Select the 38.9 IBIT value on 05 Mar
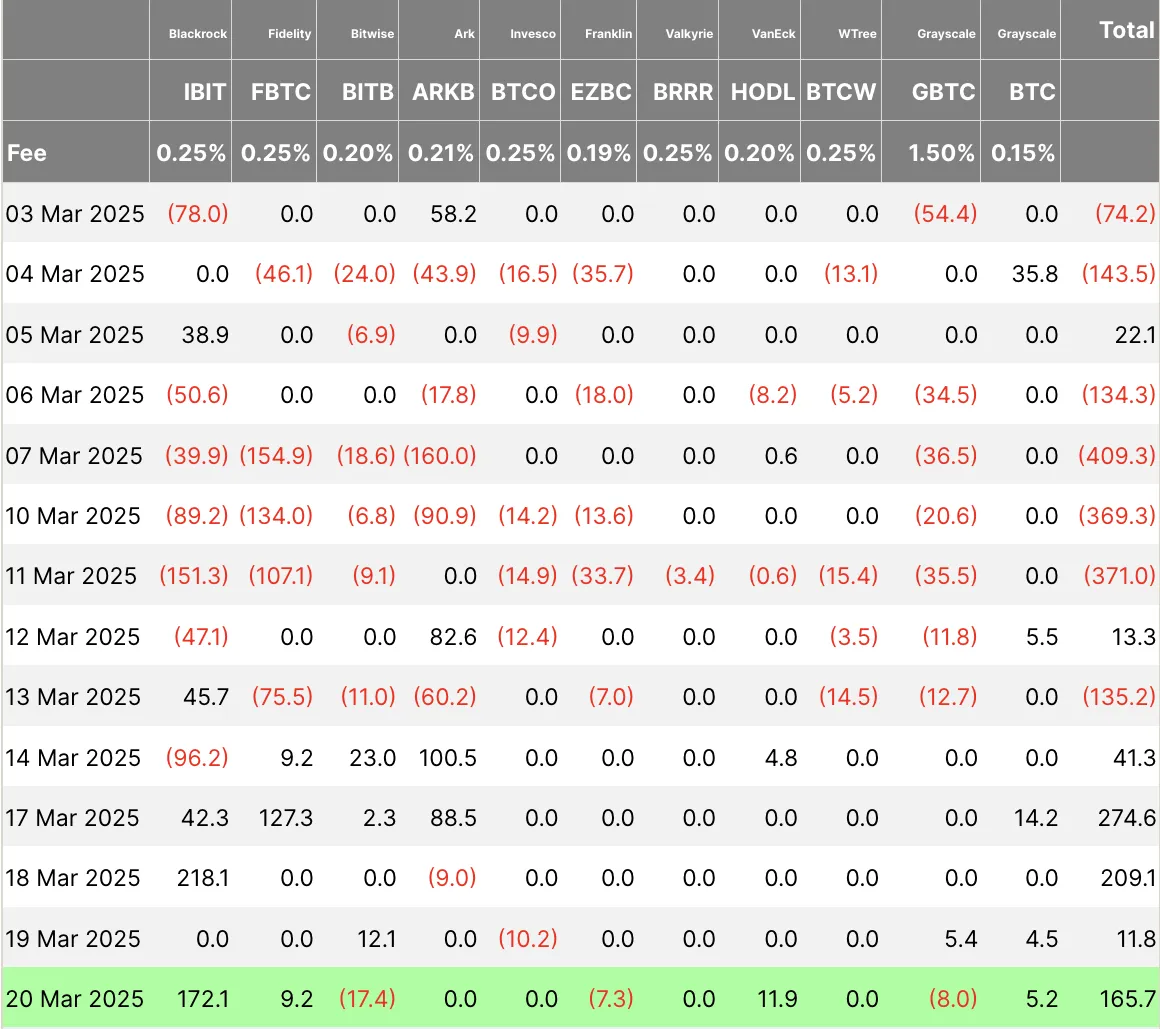The image size is (1160, 1029). point(205,334)
